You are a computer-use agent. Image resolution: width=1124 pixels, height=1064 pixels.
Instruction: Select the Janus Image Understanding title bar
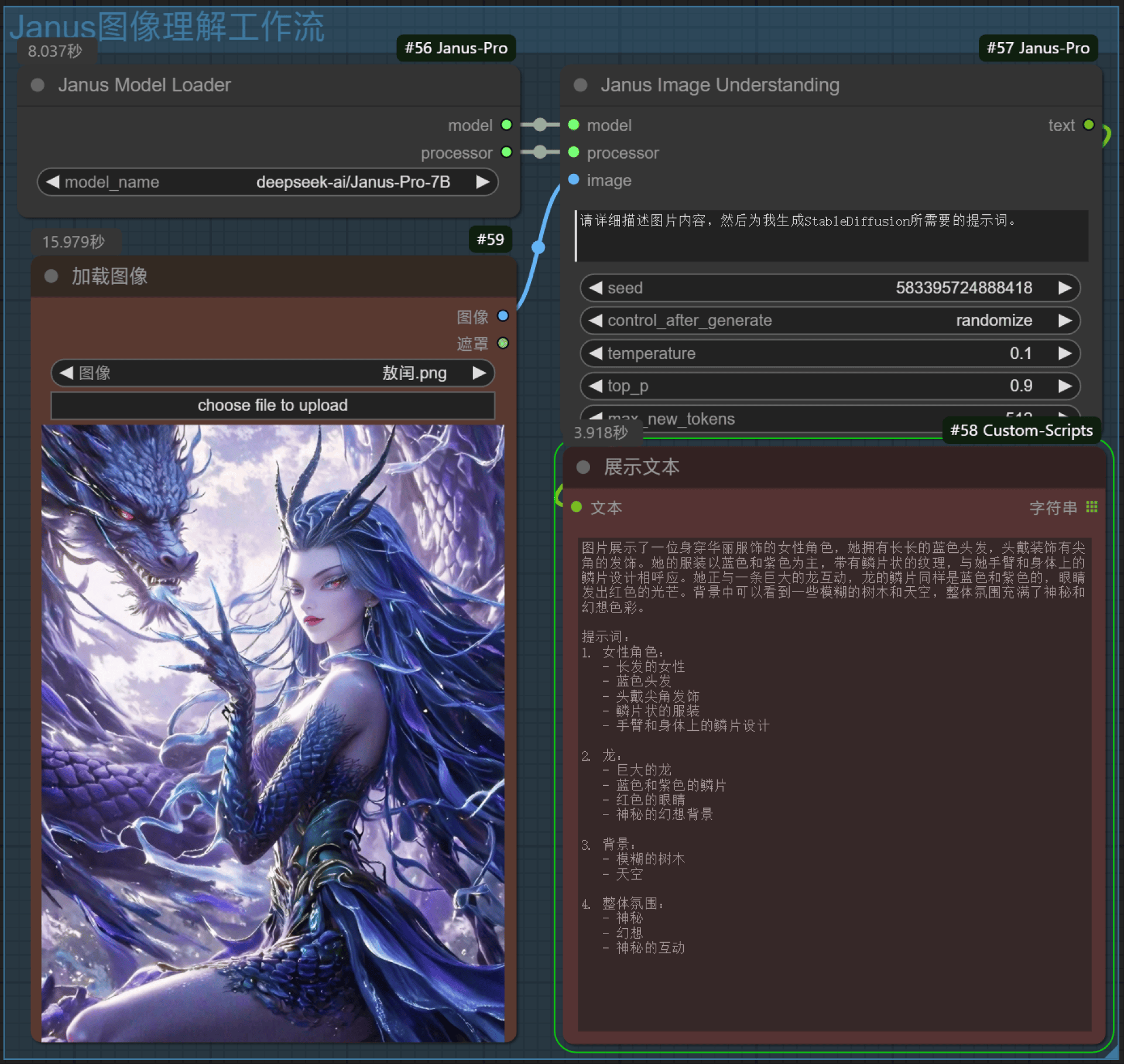[x=831, y=85]
